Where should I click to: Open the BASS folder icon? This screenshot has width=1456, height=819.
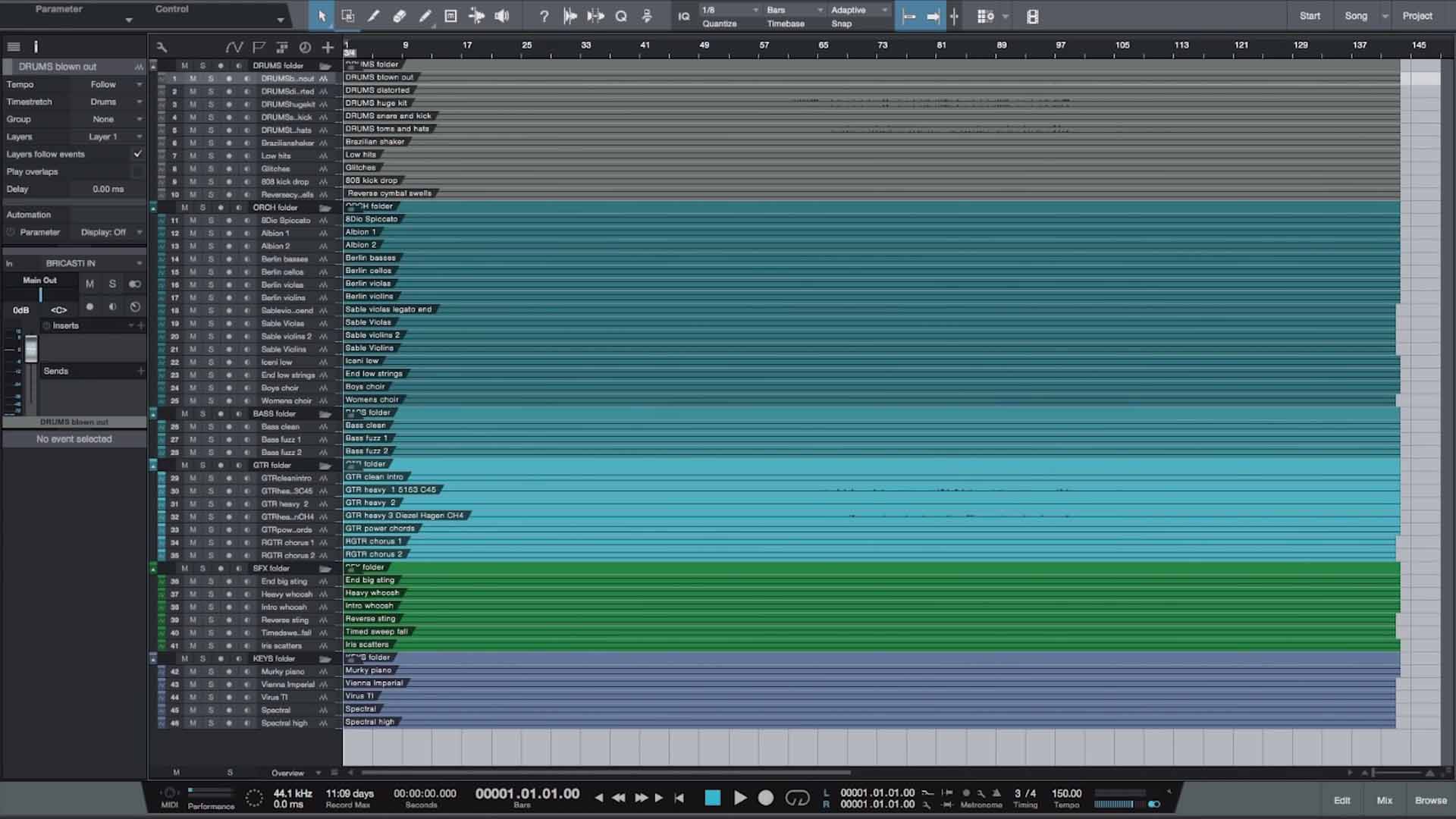pyautogui.click(x=325, y=414)
